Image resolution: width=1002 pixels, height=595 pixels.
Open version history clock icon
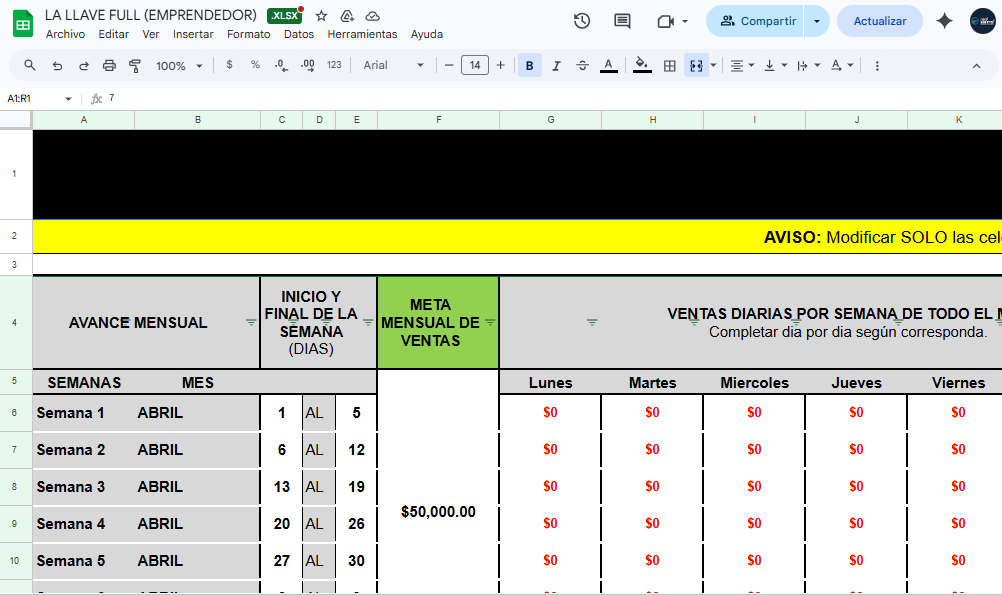582,21
